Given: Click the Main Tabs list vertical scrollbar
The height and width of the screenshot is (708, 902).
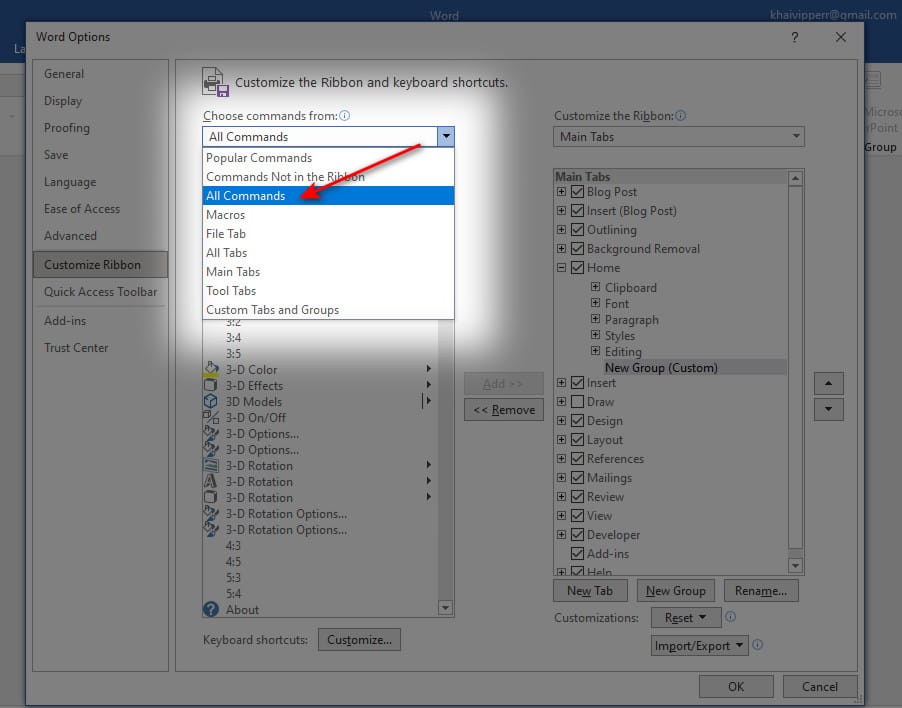Looking at the screenshot, I should point(796,360).
